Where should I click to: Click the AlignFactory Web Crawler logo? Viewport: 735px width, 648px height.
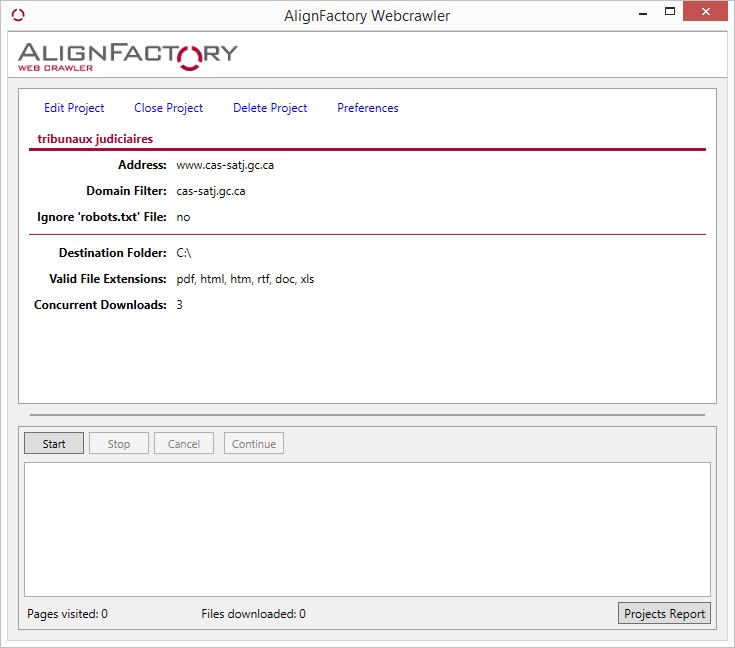[127, 55]
